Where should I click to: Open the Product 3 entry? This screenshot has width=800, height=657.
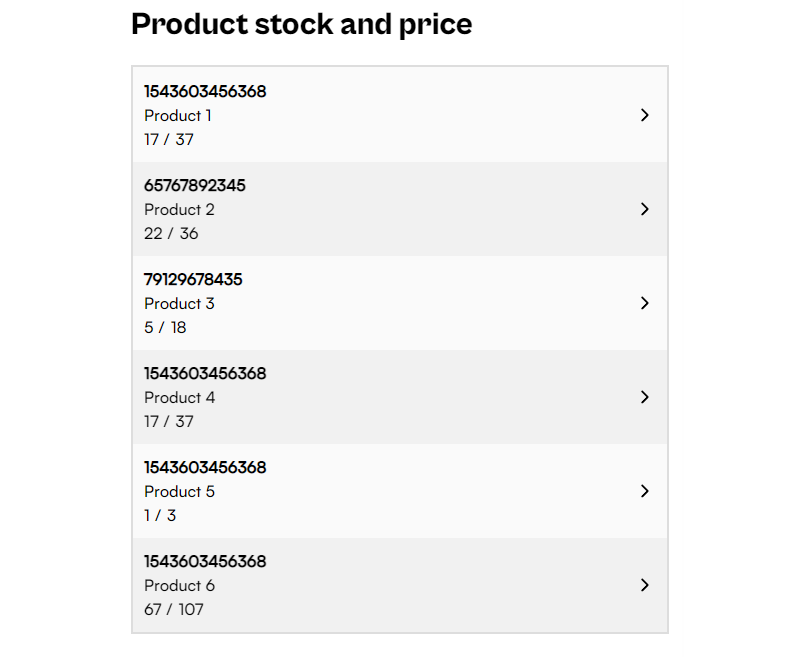[400, 303]
